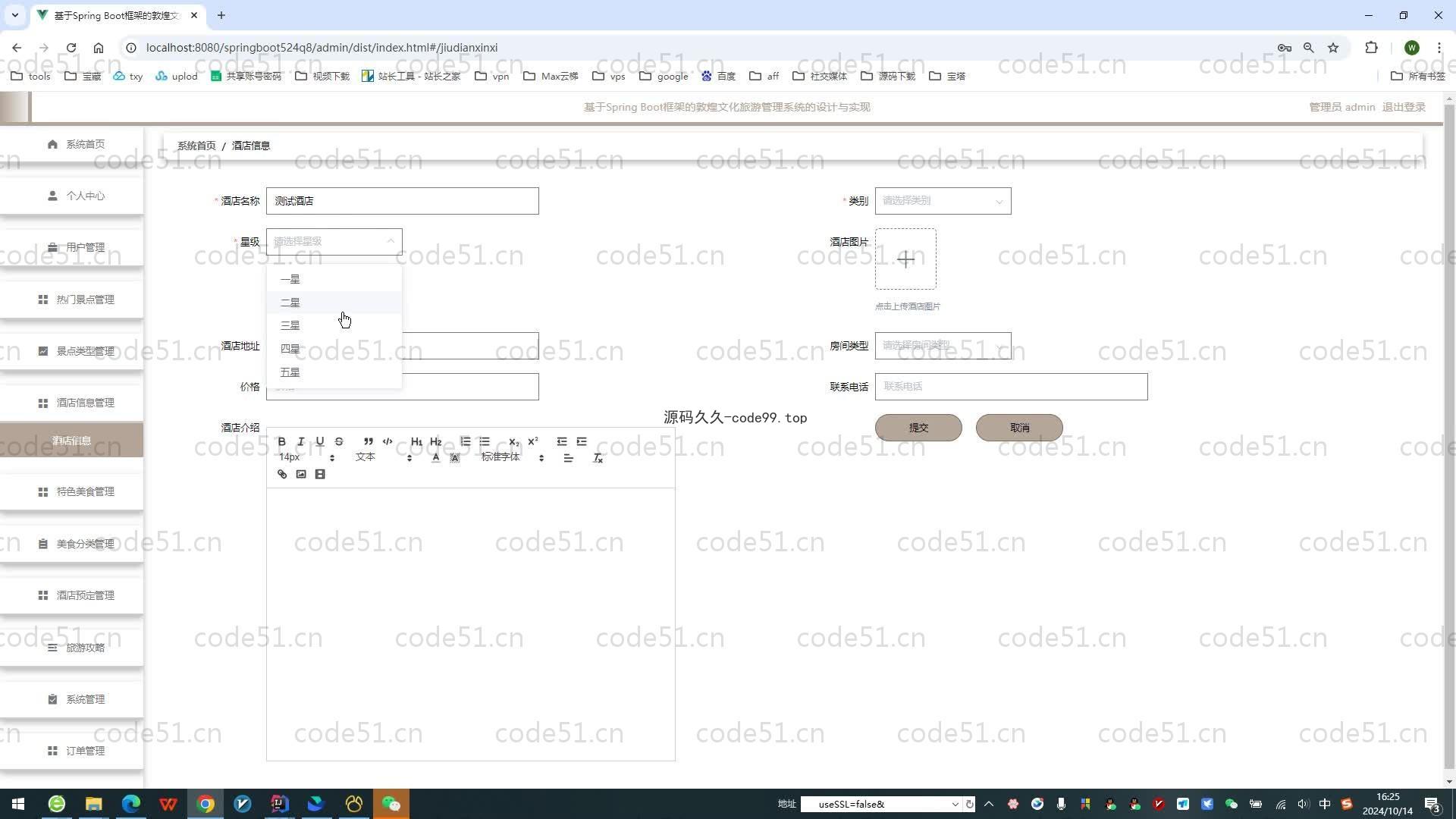Click the 取消 cancel button

click(x=1019, y=428)
